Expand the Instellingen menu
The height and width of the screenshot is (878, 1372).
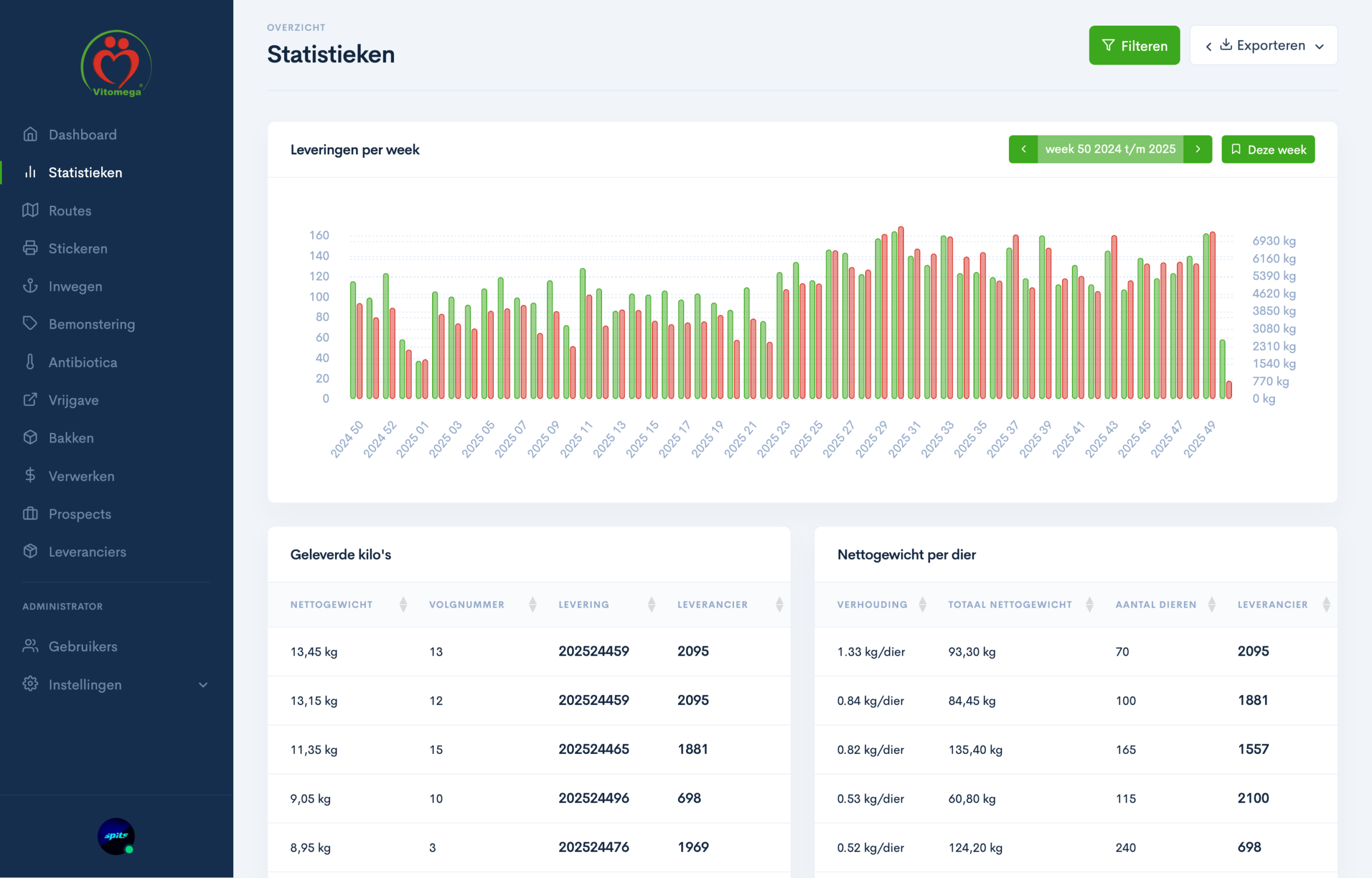pyautogui.click(x=85, y=684)
